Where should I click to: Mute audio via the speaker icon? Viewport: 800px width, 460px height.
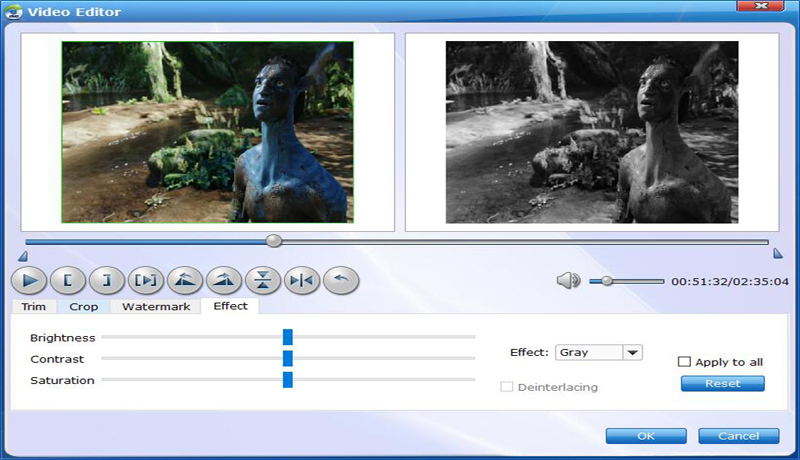click(568, 281)
